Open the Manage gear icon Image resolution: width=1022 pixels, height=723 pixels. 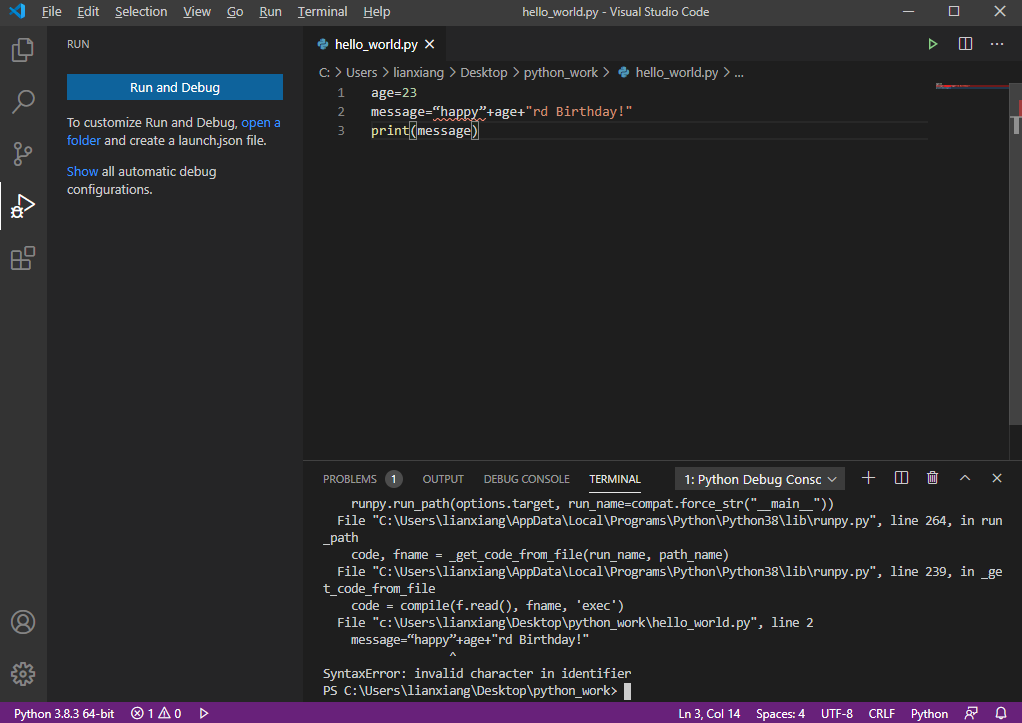23,674
